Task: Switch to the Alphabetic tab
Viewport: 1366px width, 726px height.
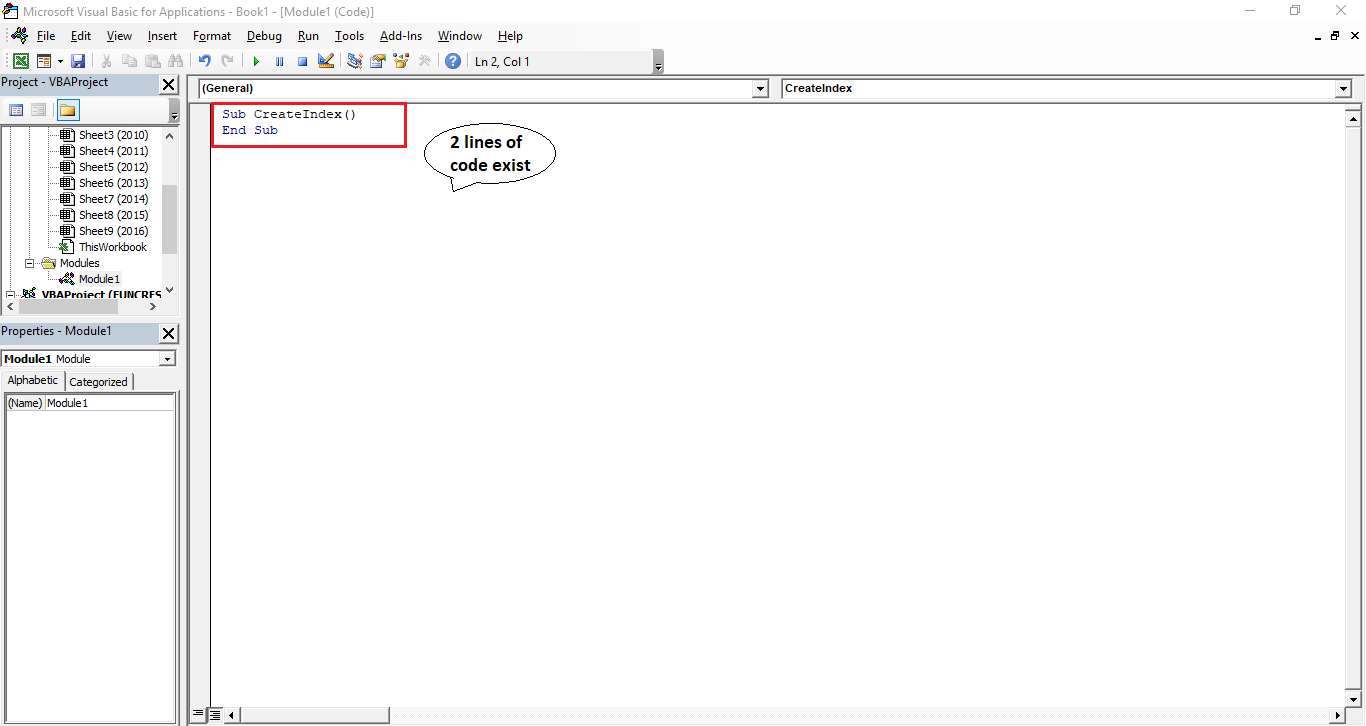Action: [33, 381]
